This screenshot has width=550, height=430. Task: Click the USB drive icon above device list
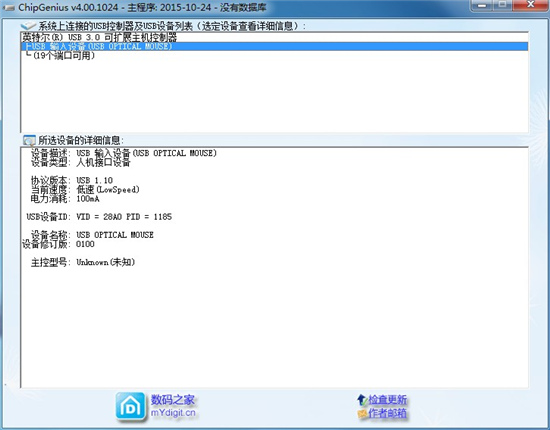click(28, 26)
